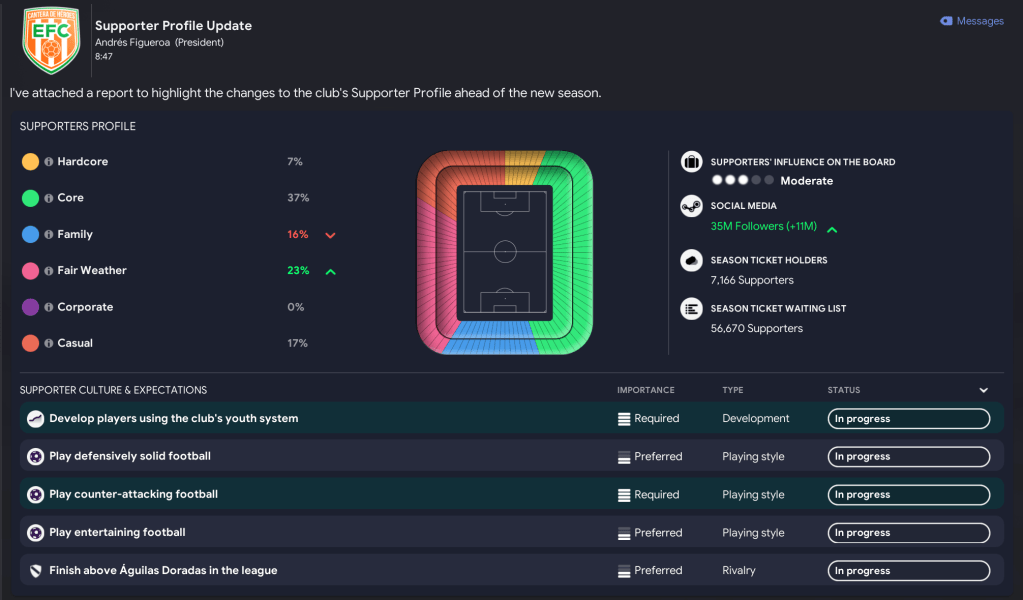Open status dropdown for youth system development
Screen dimensions: 1023x600
tap(908, 419)
